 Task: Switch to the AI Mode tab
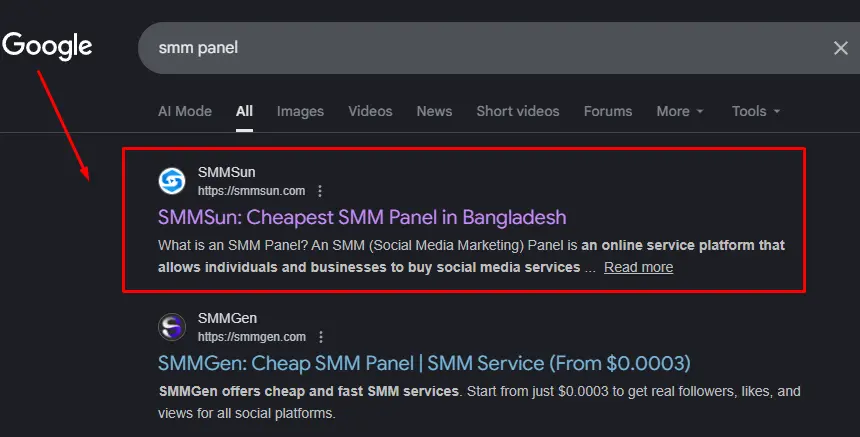pyautogui.click(x=185, y=111)
